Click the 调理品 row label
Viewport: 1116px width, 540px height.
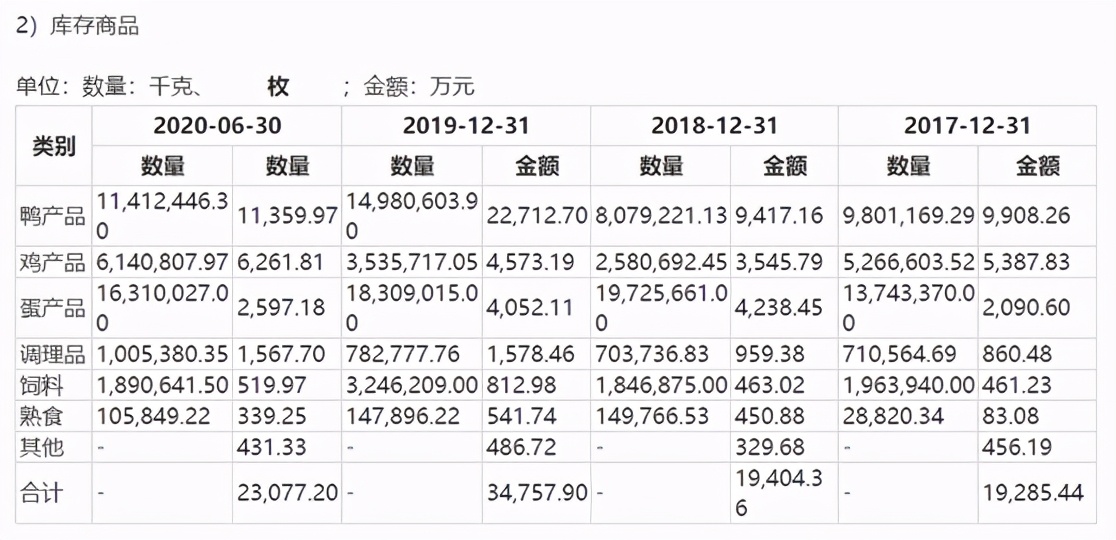pos(54,354)
